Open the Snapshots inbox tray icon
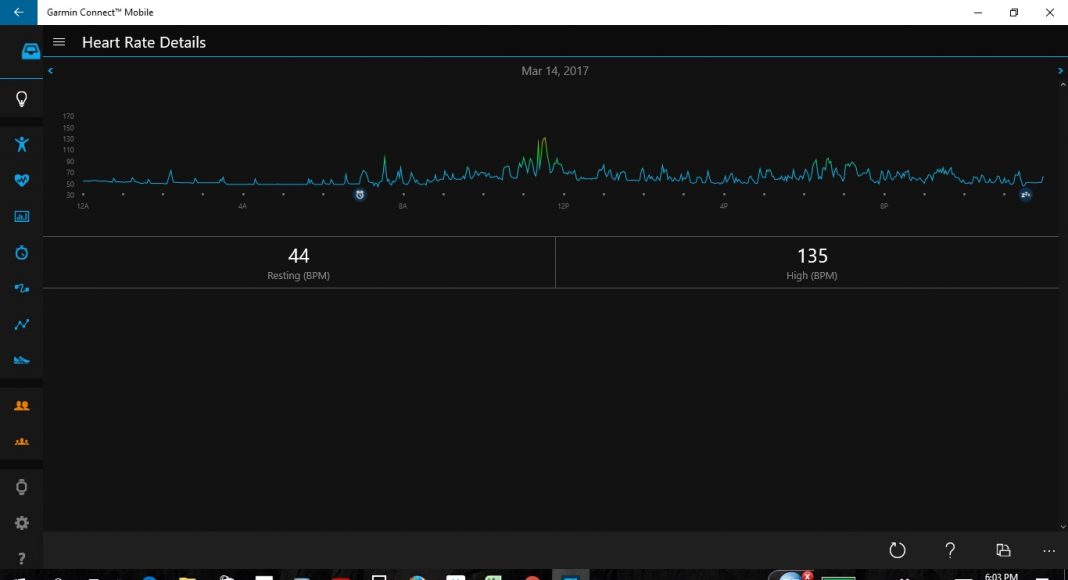 pyautogui.click(x=31, y=51)
